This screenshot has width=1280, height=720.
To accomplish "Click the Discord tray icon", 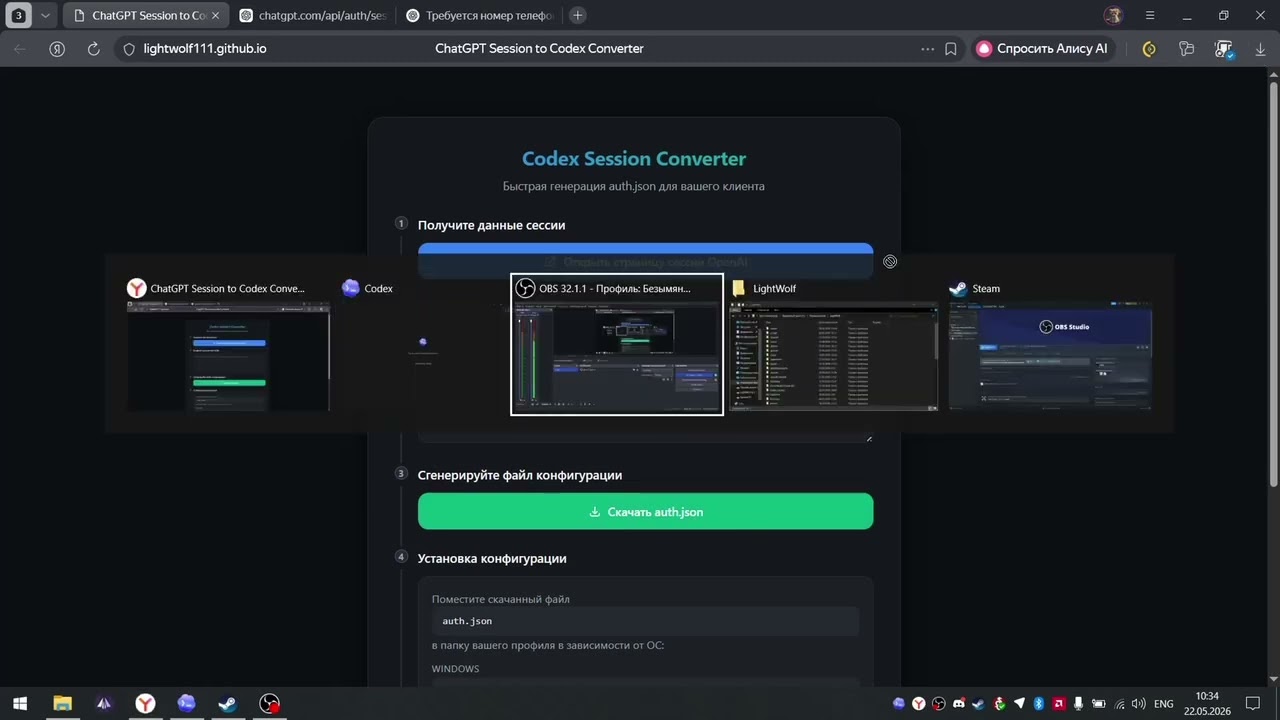I will [959, 704].
